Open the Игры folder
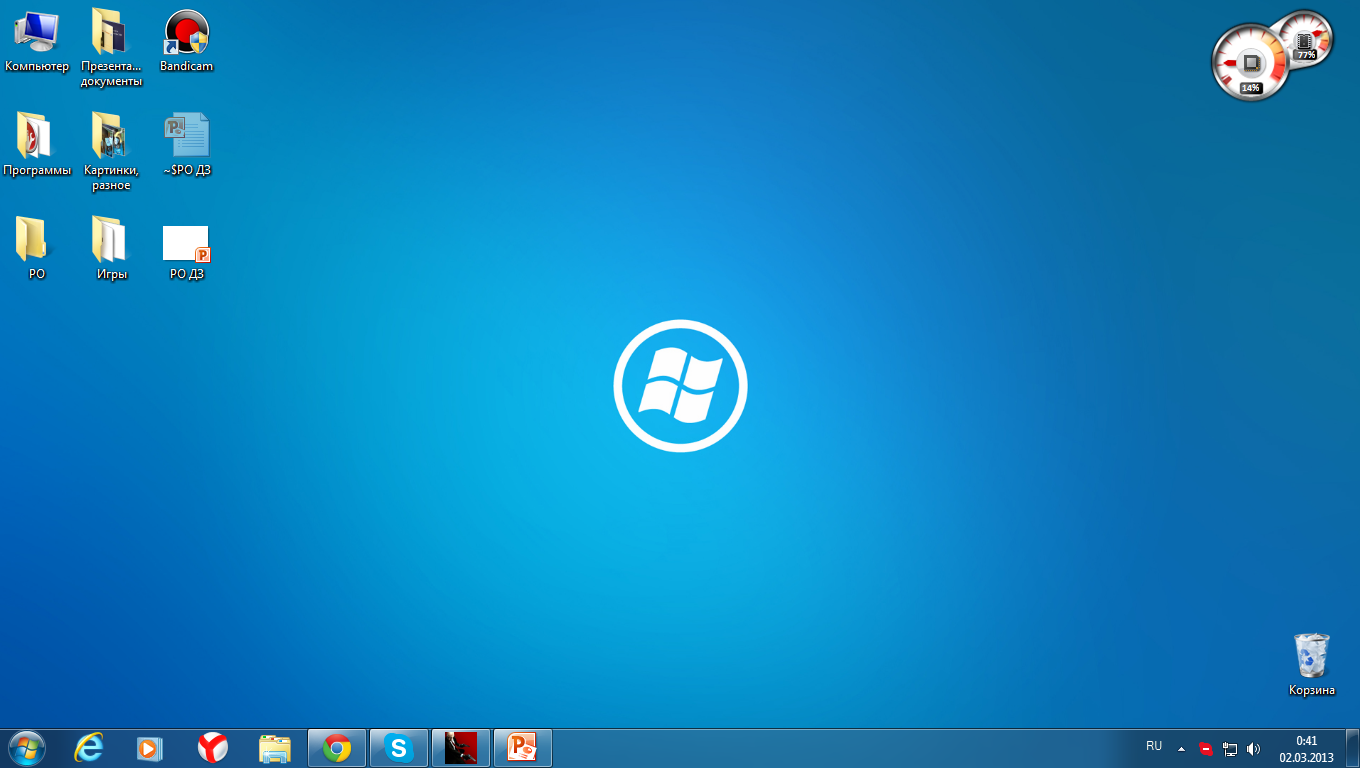The height and width of the screenshot is (768, 1360). [x=111, y=248]
